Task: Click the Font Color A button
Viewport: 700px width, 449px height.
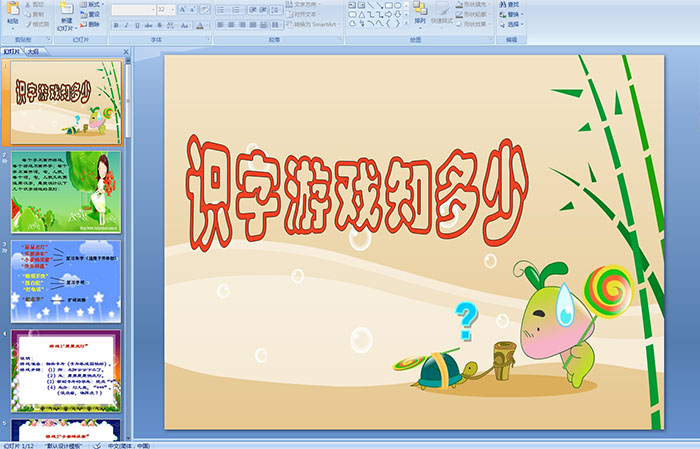Action: pos(200,25)
